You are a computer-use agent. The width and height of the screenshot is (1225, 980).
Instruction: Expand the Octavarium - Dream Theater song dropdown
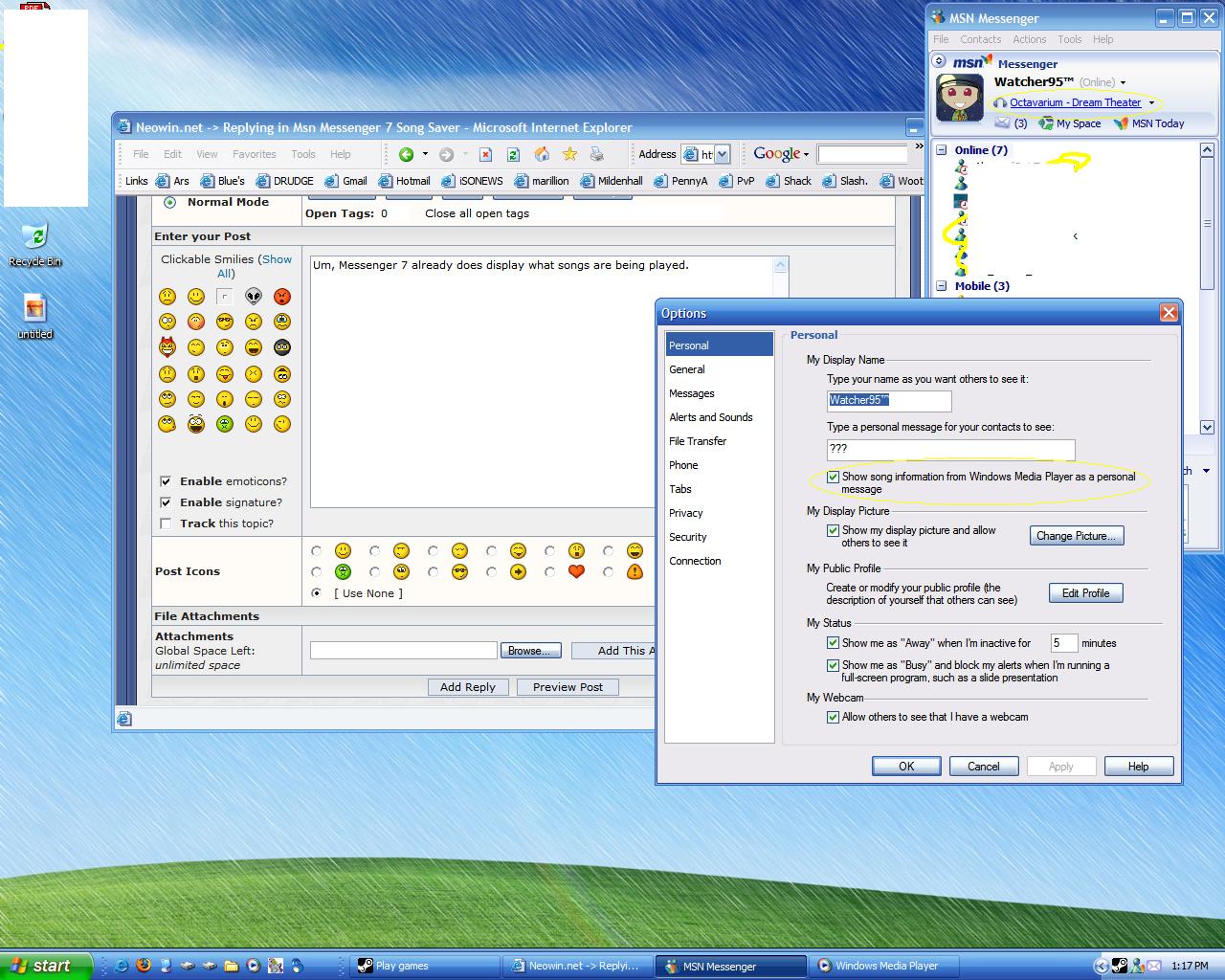tap(1152, 102)
